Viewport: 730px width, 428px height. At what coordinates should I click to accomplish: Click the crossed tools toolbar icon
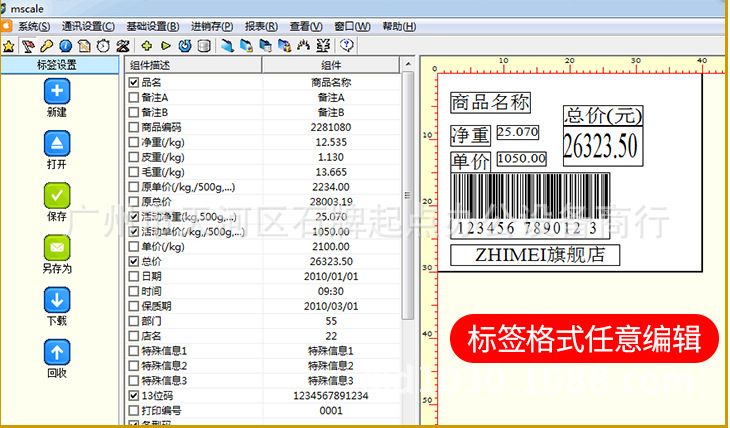click(x=123, y=46)
